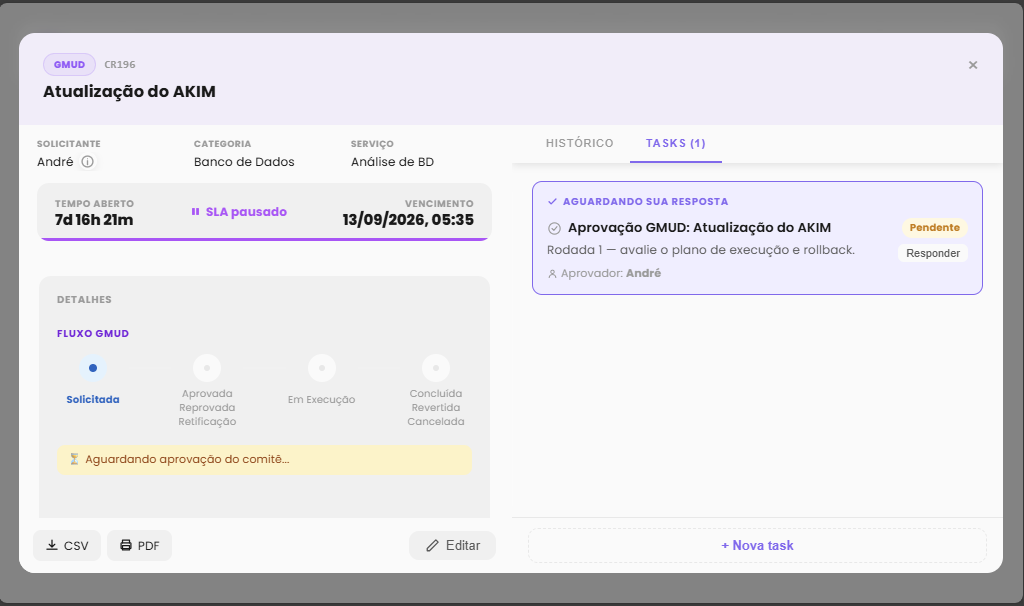Viewport: 1024px width, 606px height.
Task: Switch to the Histórico tab
Action: pos(579,143)
